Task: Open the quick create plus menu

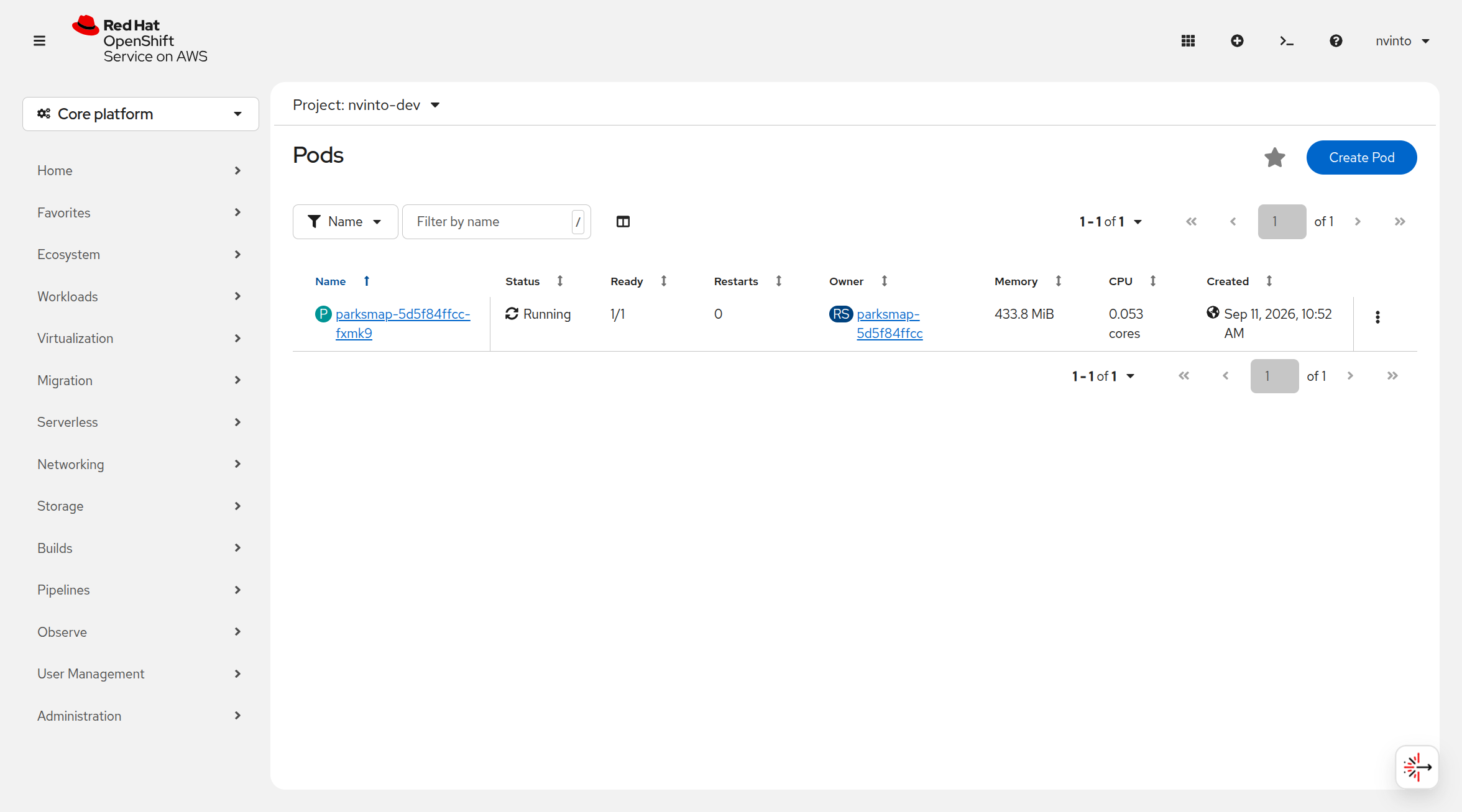Action: point(1237,41)
